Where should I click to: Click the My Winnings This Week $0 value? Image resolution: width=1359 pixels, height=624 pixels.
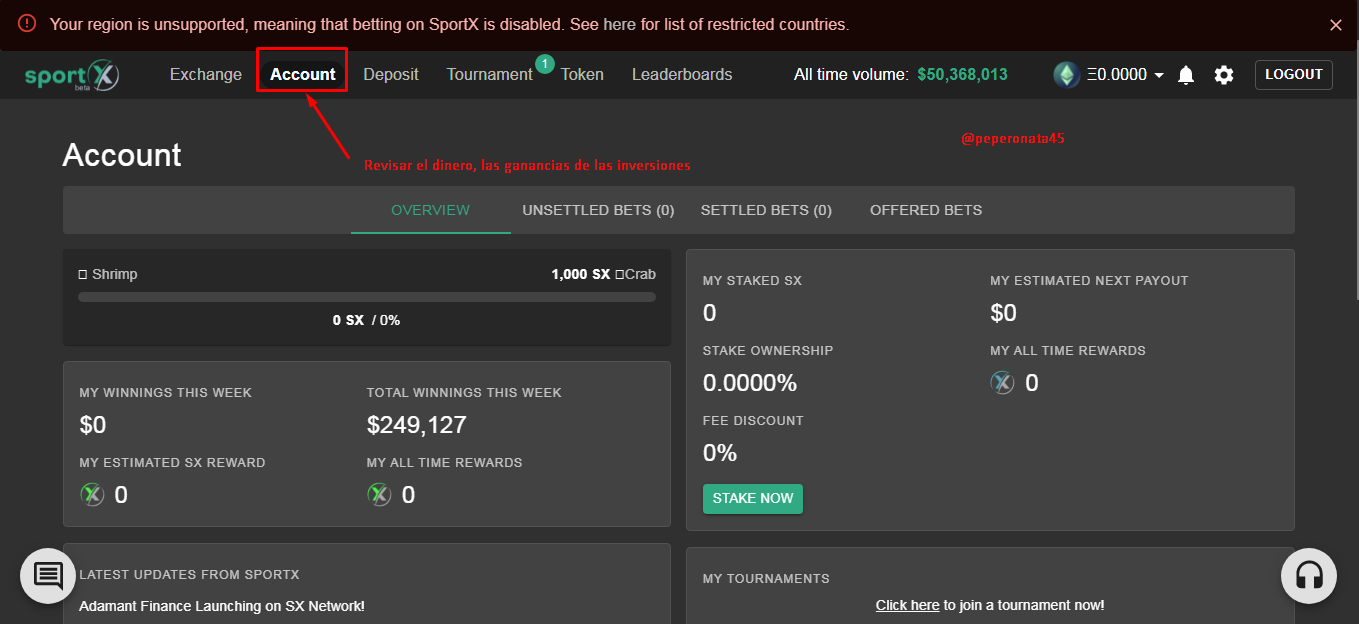(x=93, y=425)
